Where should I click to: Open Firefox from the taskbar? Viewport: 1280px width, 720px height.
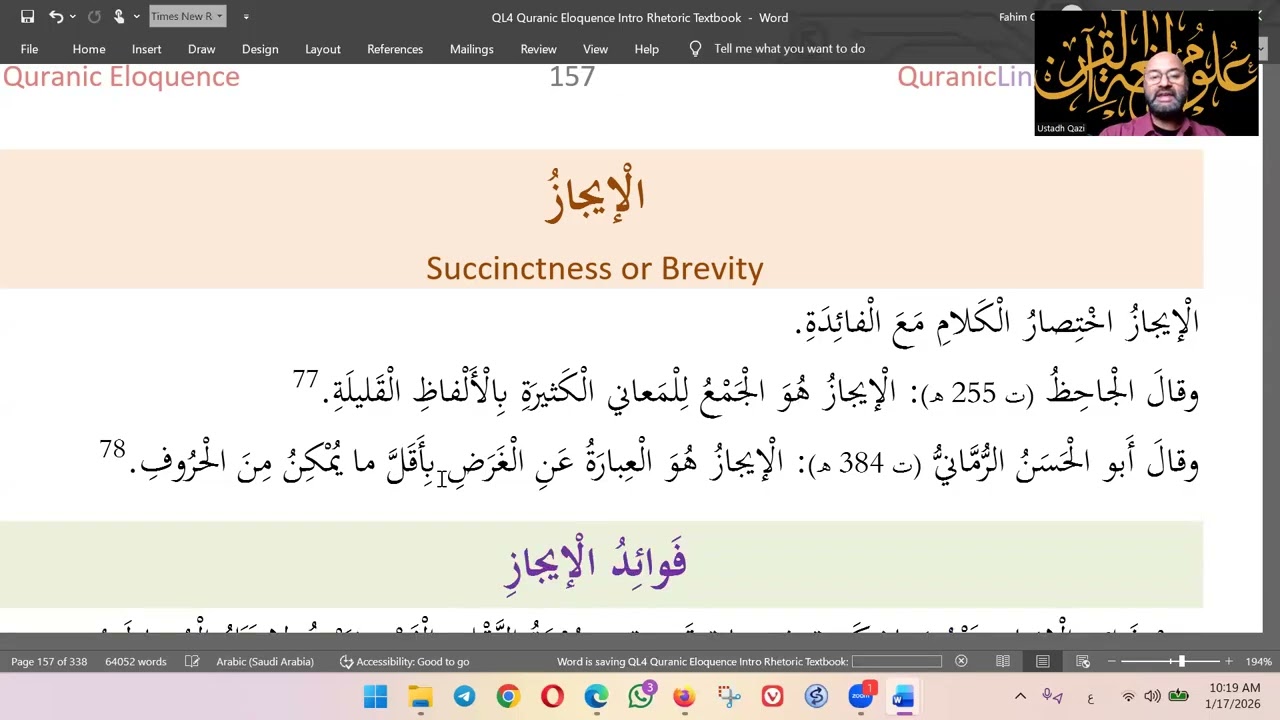point(684,697)
